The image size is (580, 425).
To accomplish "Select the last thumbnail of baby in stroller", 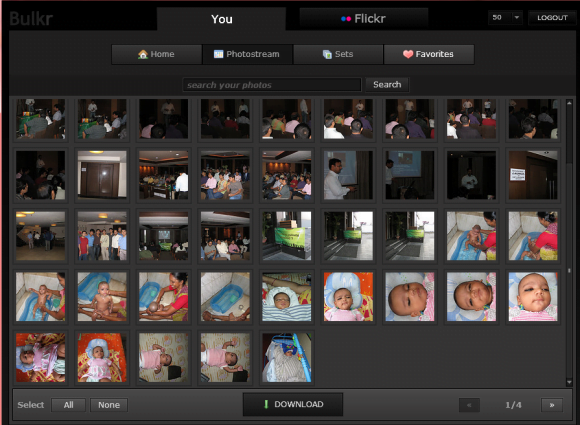I will pos(287,357).
